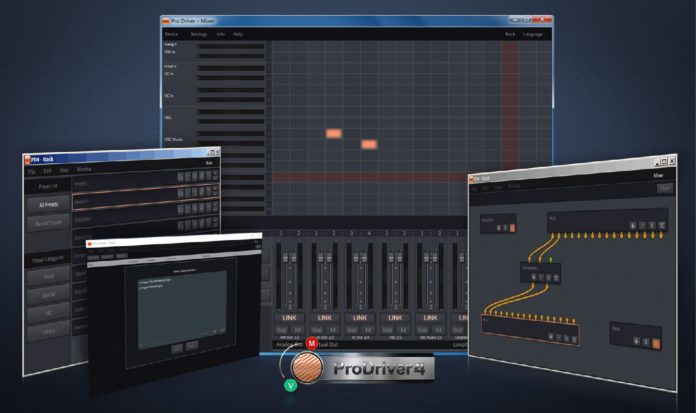Image resolution: width=696 pixels, height=413 pixels.
Task: Select the upper orange routing block in matrix
Action: 333,133
